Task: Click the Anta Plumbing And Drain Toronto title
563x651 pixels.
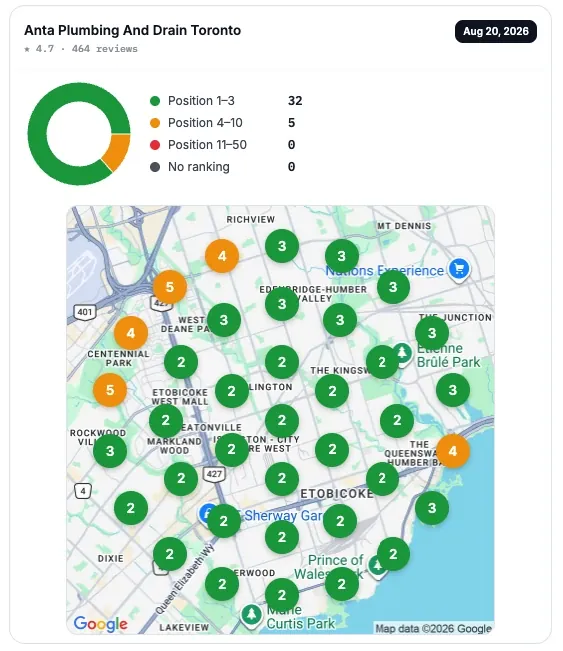Action: pos(132,30)
